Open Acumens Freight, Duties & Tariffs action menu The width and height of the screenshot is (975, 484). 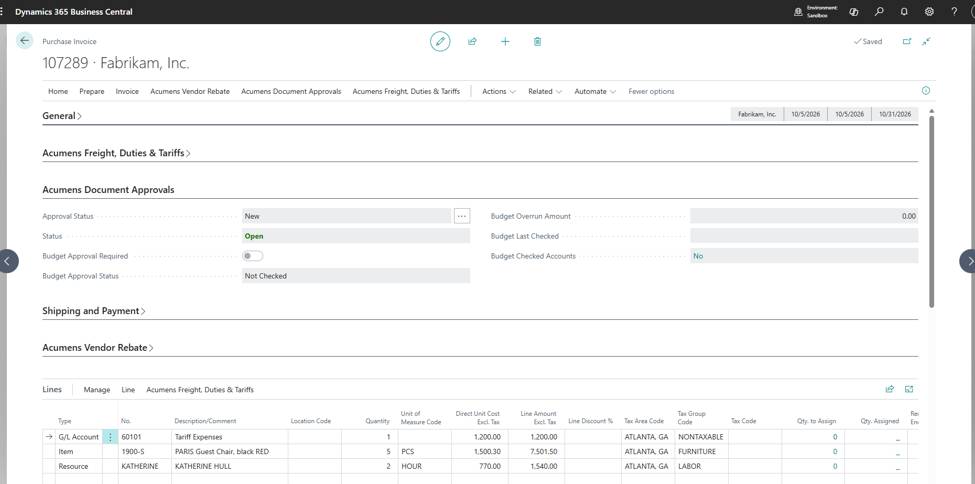tap(406, 91)
